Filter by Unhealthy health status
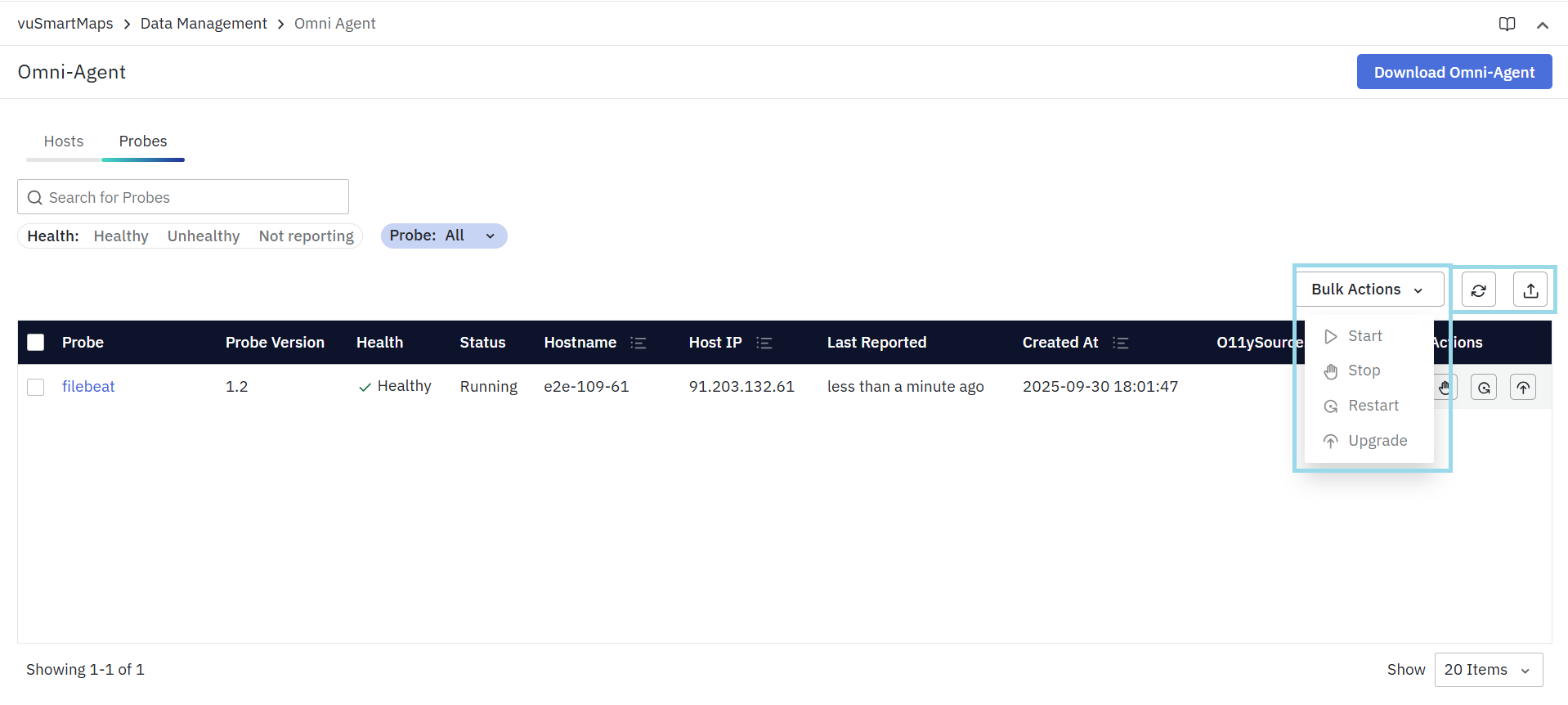The height and width of the screenshot is (705, 1568). tap(204, 236)
